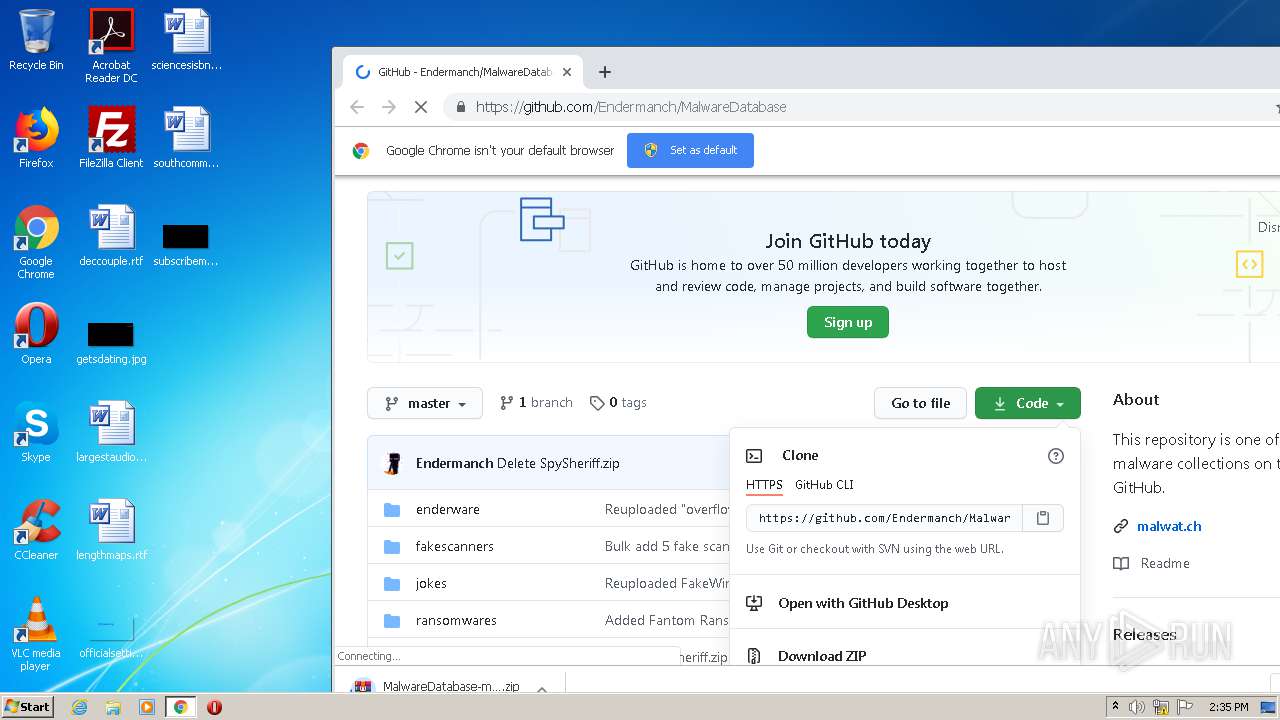Click the volume icon in system tray

tap(1136, 707)
